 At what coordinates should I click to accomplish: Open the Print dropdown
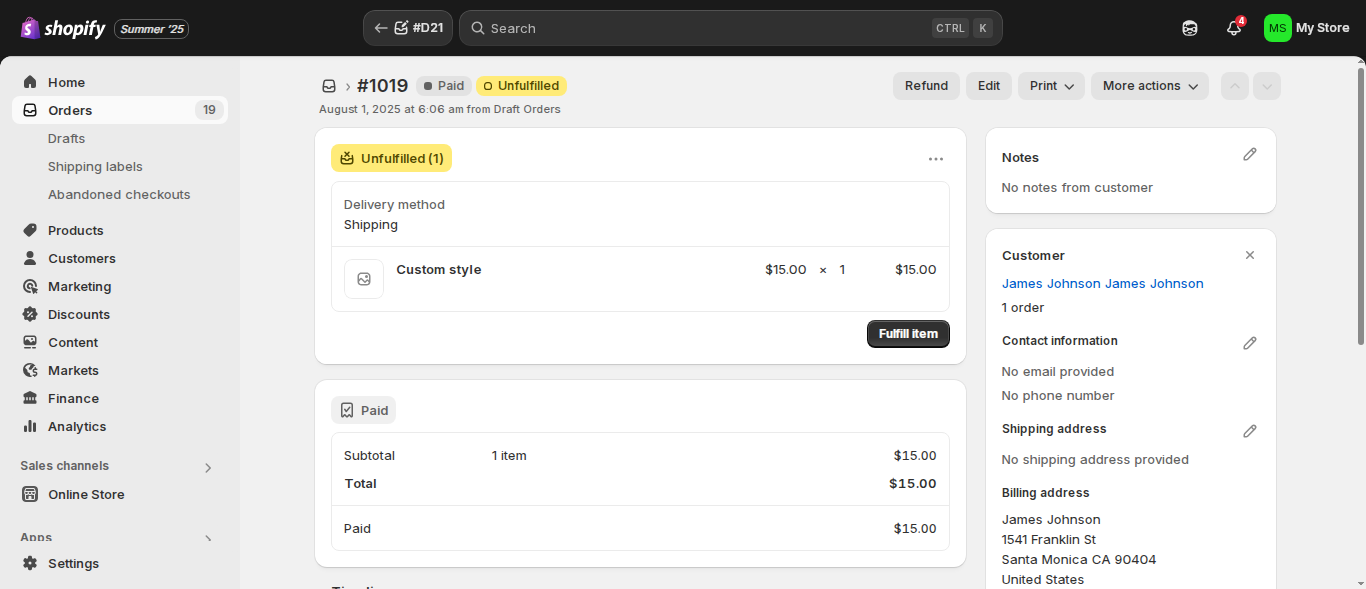1052,86
